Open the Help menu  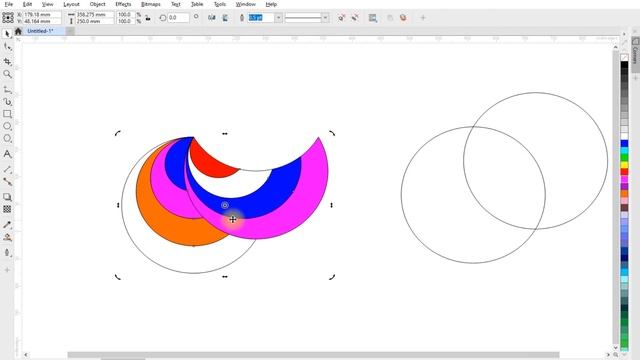(271, 4)
